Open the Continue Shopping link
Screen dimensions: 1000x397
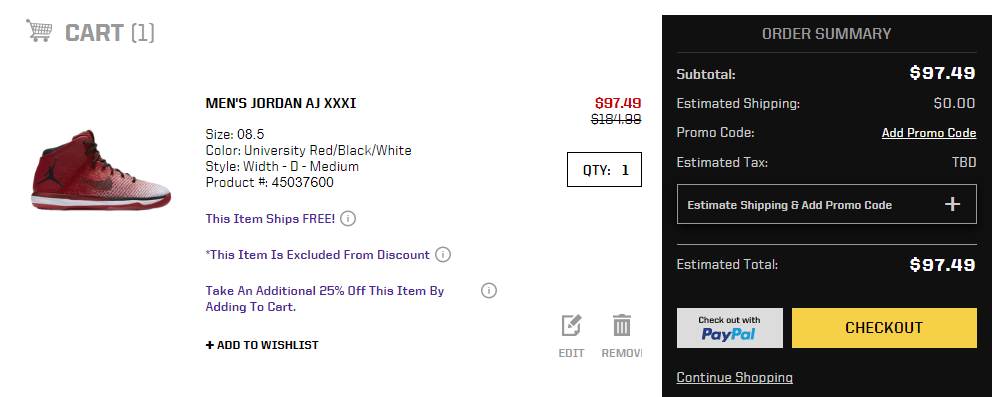(735, 377)
